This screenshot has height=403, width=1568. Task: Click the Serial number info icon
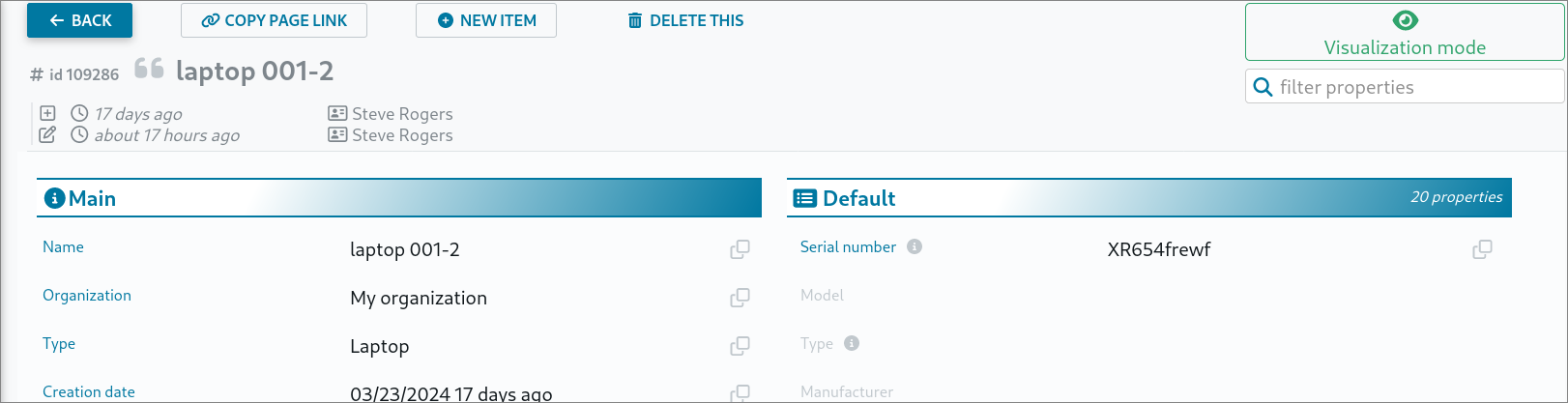(915, 247)
